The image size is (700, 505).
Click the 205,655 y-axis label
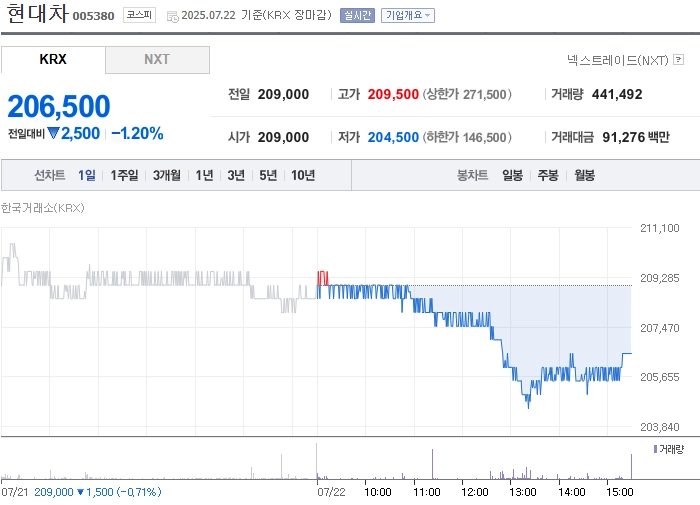[x=660, y=377]
